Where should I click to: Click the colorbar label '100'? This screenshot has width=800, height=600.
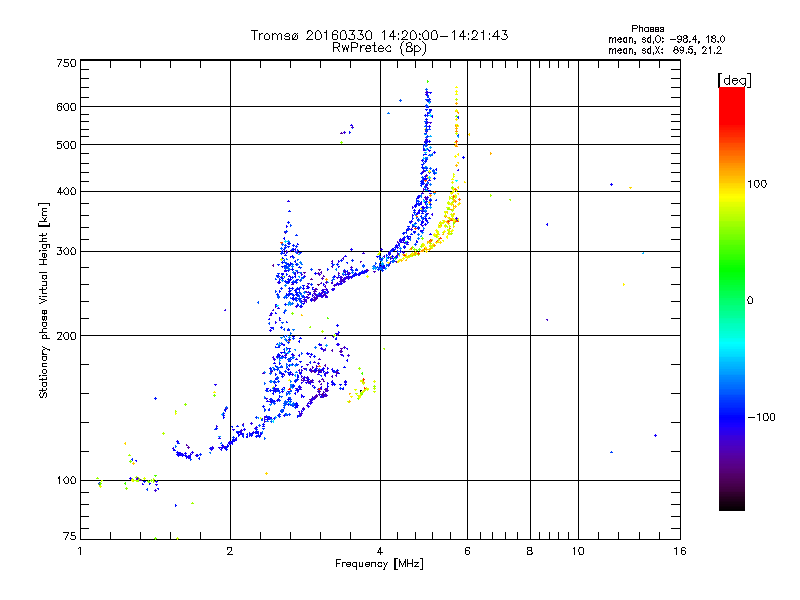point(757,184)
